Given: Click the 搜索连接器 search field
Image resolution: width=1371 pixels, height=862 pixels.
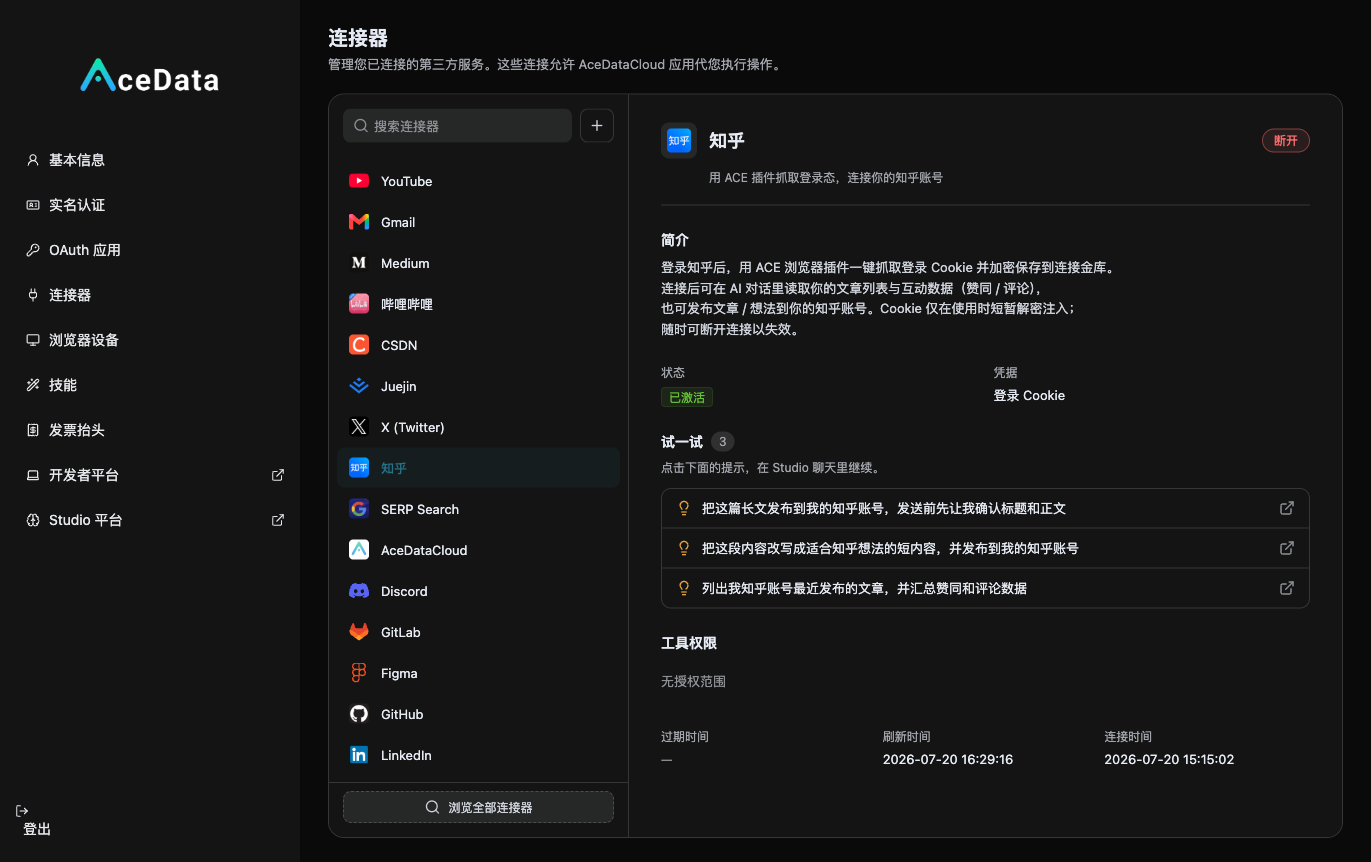Looking at the screenshot, I should point(457,126).
